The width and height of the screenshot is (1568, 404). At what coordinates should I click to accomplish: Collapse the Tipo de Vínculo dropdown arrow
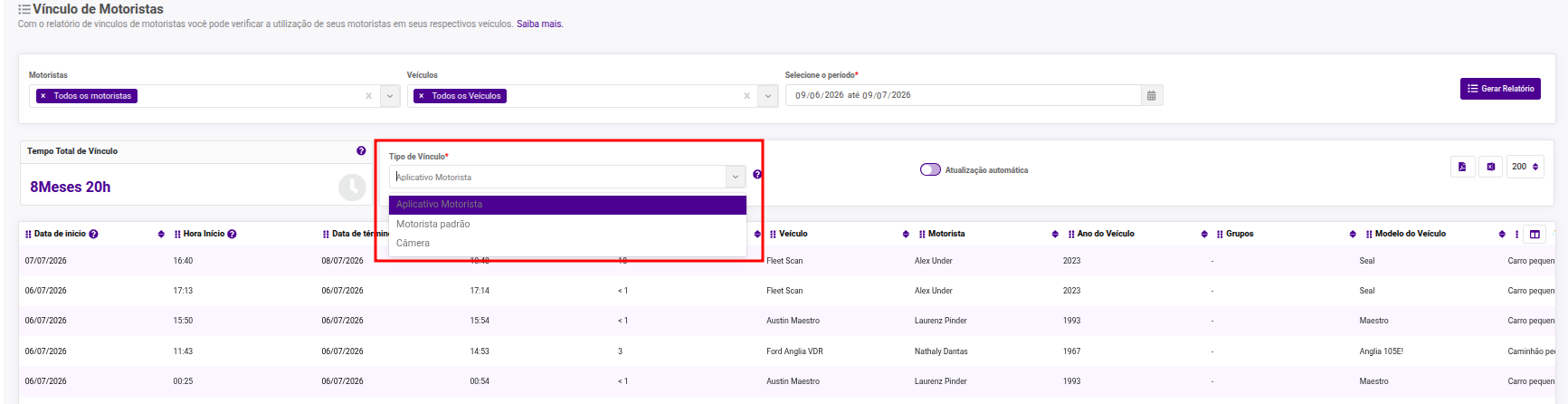click(x=736, y=177)
